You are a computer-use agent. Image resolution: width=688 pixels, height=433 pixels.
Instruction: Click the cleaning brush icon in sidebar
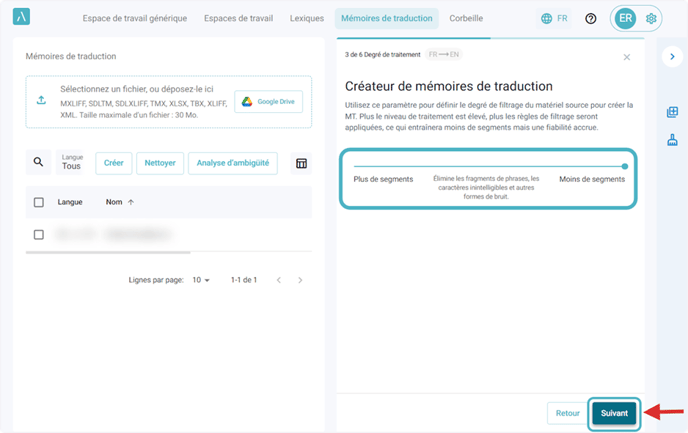(x=672, y=141)
